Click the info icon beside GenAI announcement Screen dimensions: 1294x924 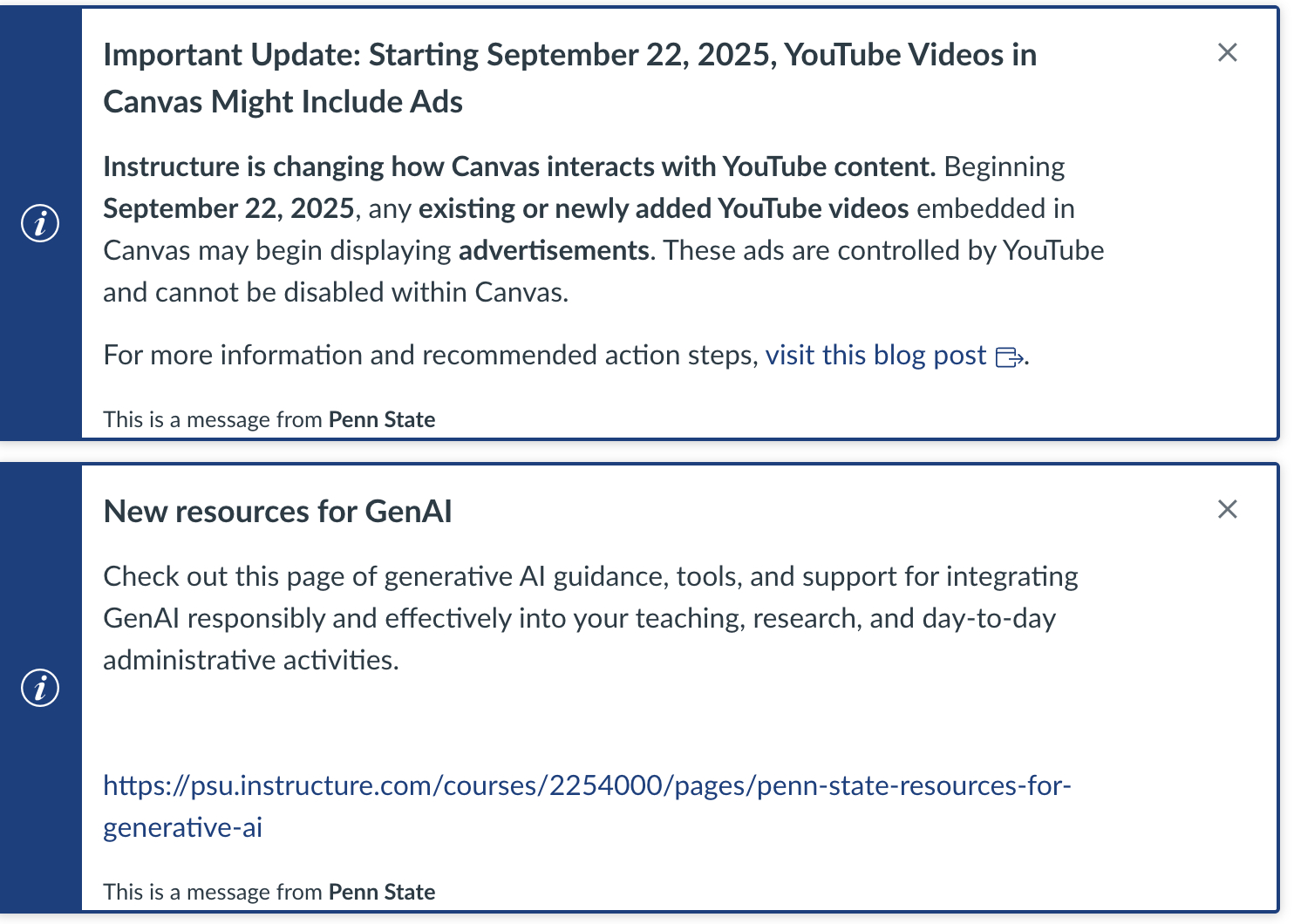(x=40, y=688)
